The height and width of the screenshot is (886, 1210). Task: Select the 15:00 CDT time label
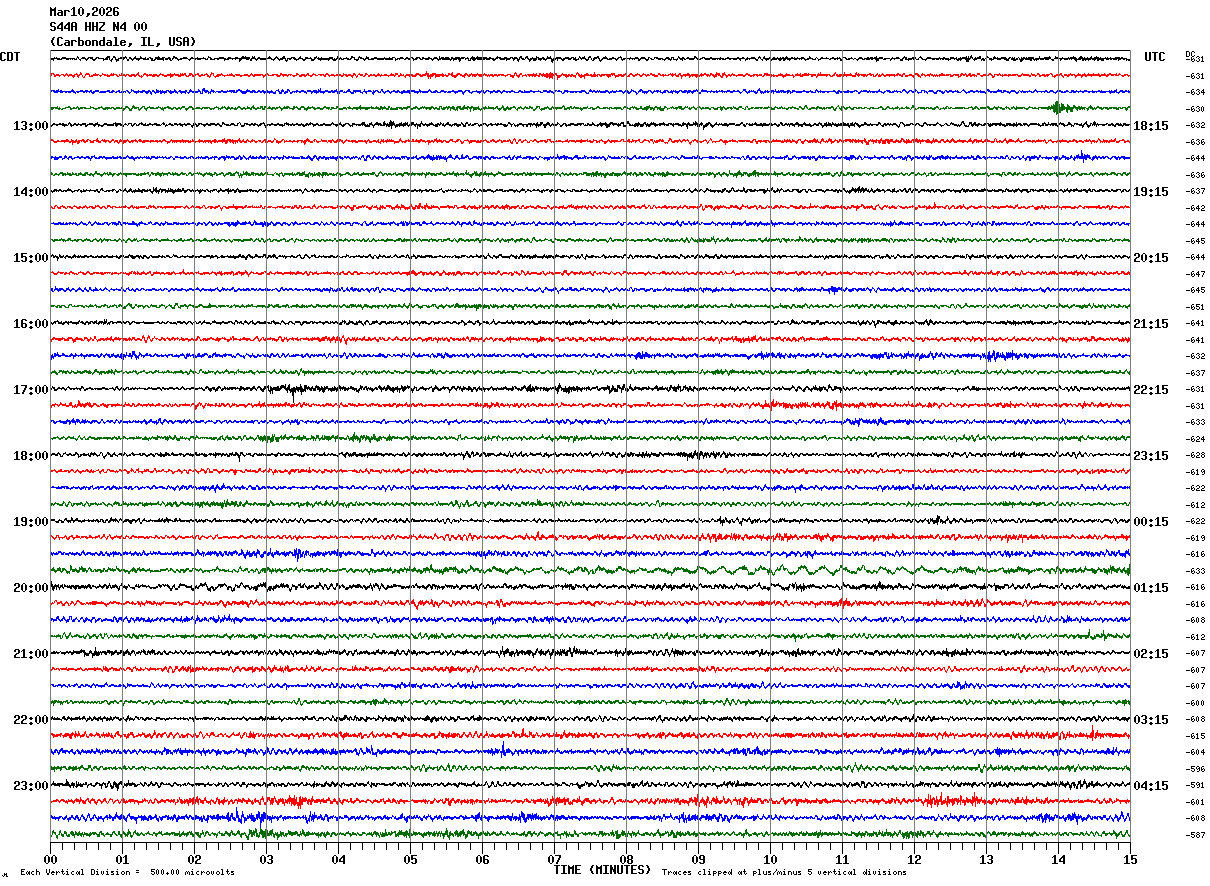tap(31, 258)
